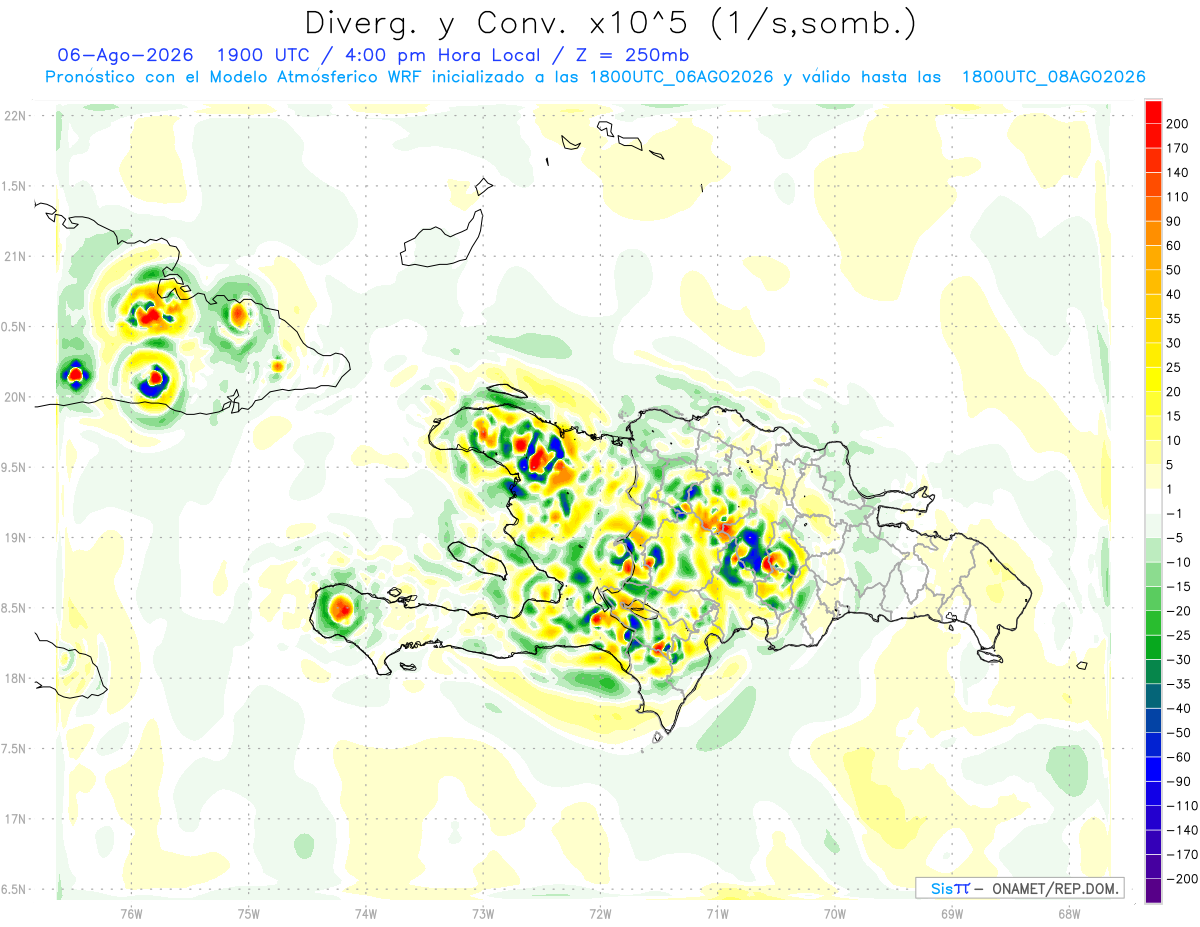Click the "69W" longitude label
Screen dimensions: 1200x927
point(952,914)
